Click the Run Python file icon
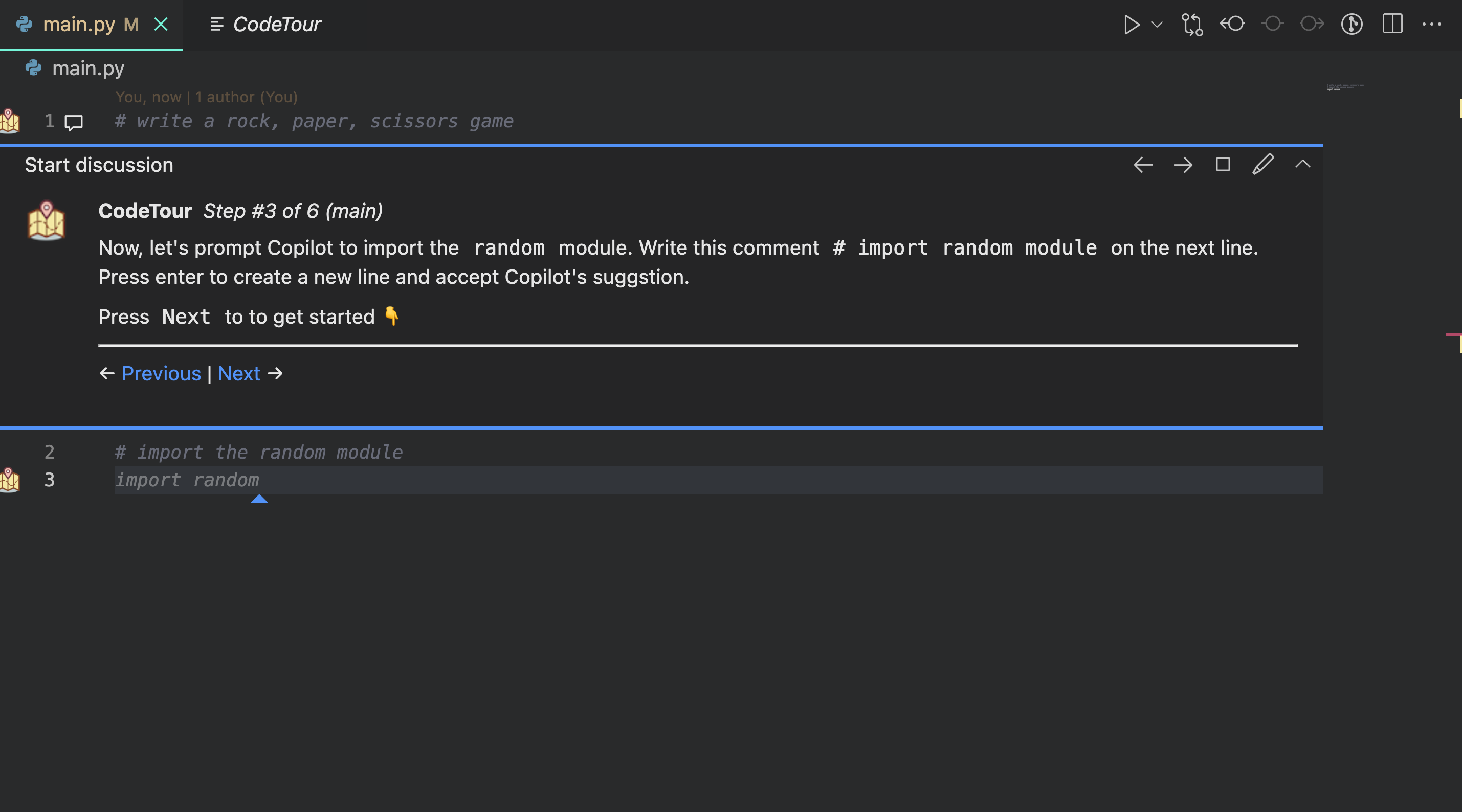The width and height of the screenshot is (1462, 812). click(x=1130, y=24)
